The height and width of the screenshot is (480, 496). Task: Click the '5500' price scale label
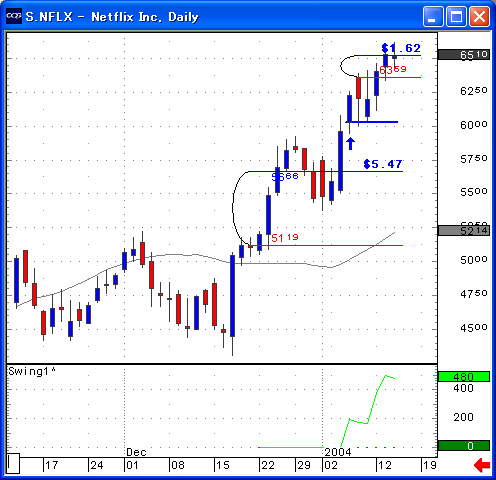(x=474, y=192)
